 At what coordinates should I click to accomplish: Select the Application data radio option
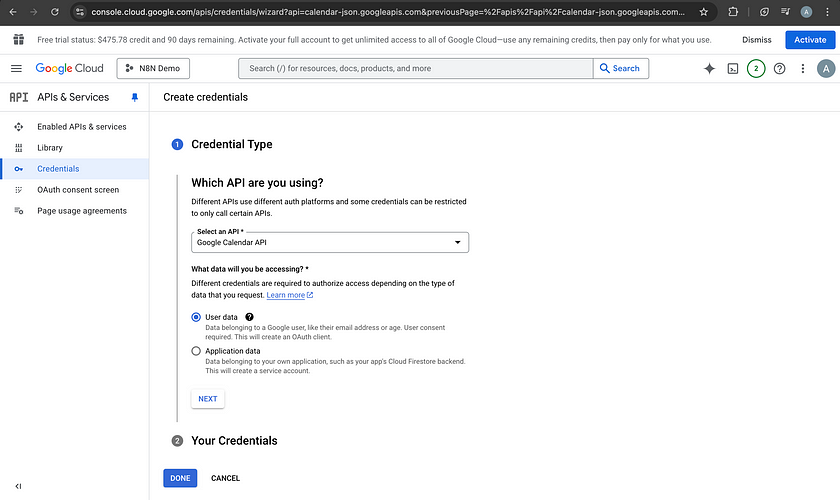[196, 351]
